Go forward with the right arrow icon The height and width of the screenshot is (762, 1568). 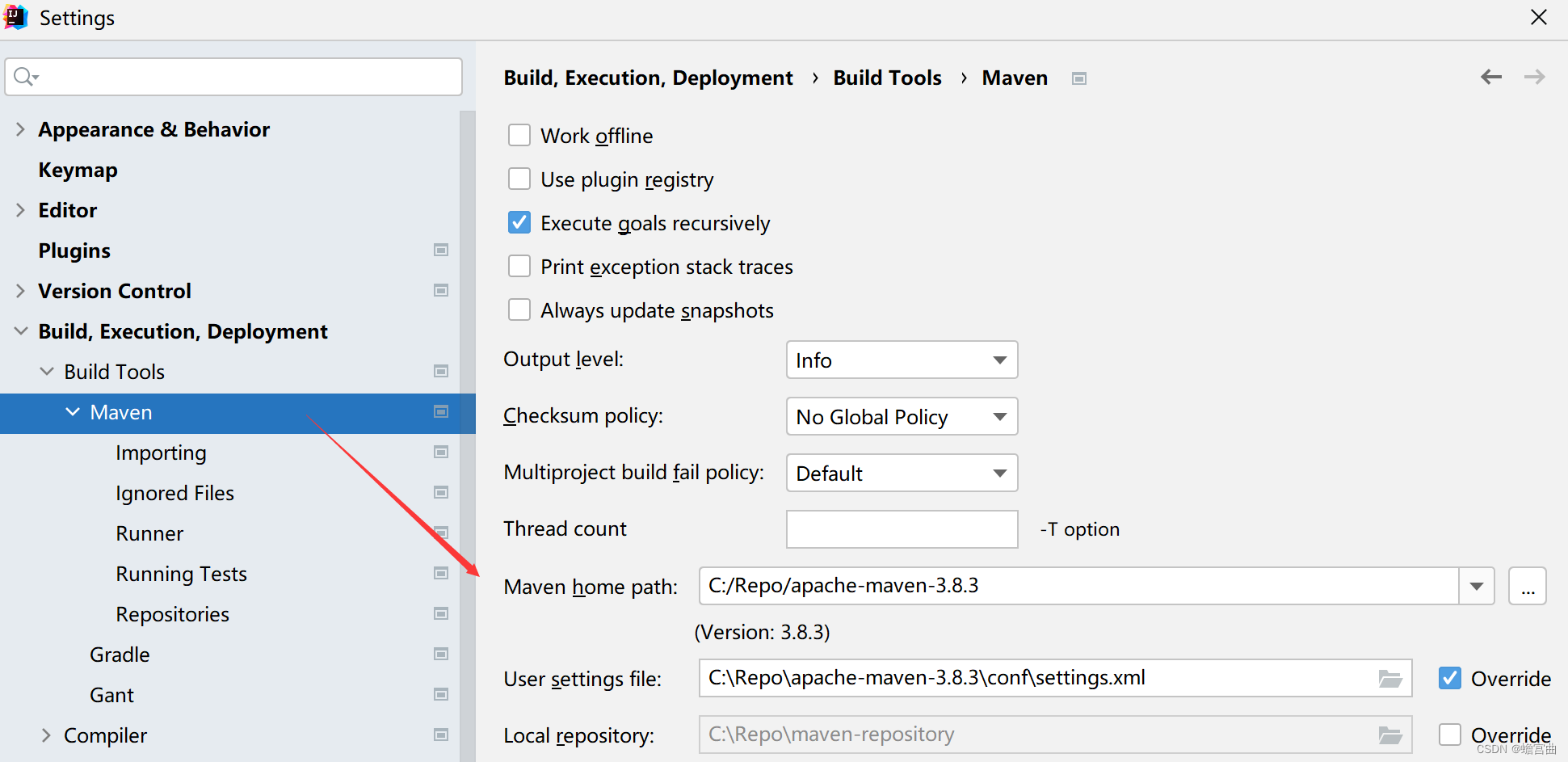click(x=1534, y=77)
